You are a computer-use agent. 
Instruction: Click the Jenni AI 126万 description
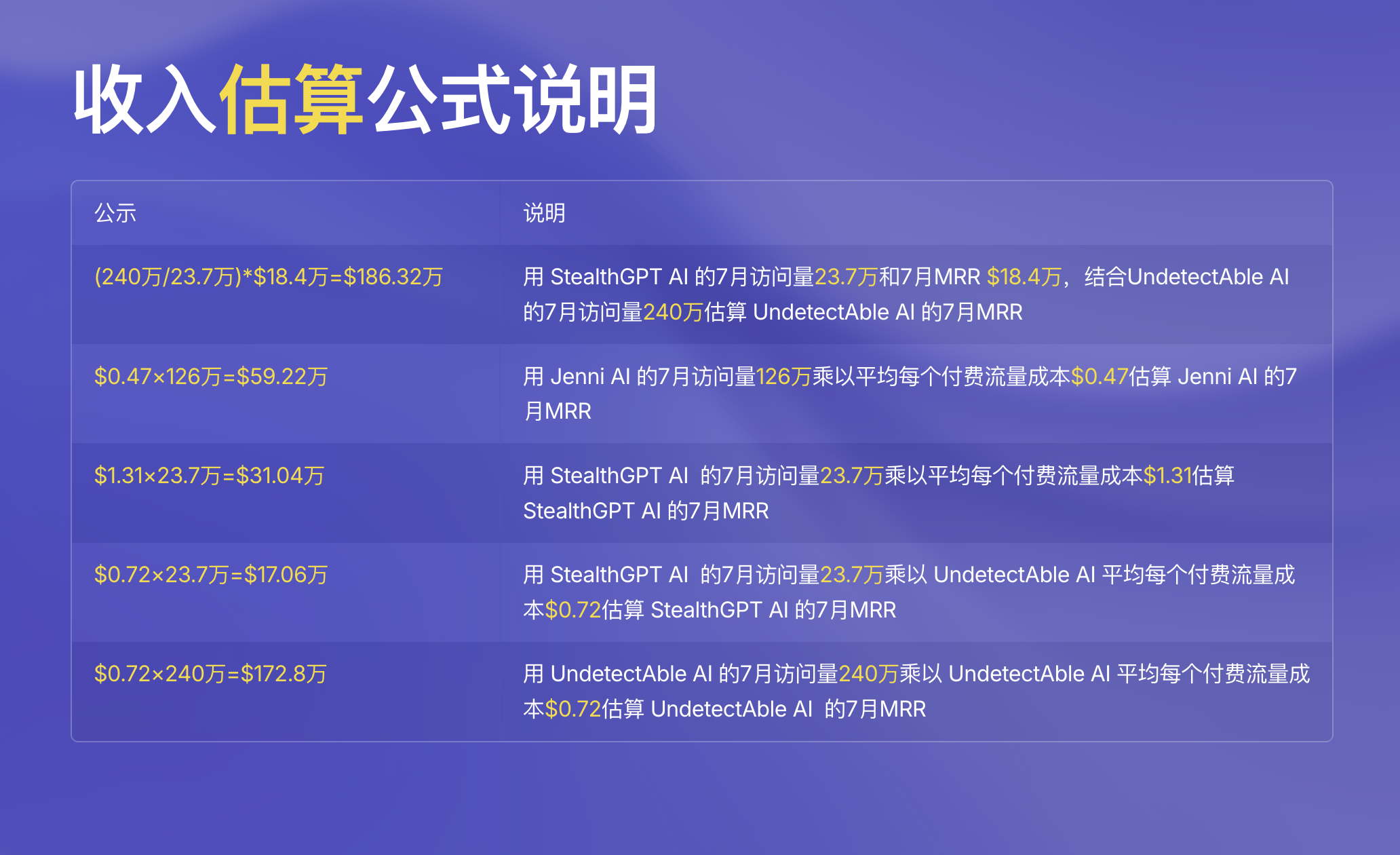click(x=910, y=394)
